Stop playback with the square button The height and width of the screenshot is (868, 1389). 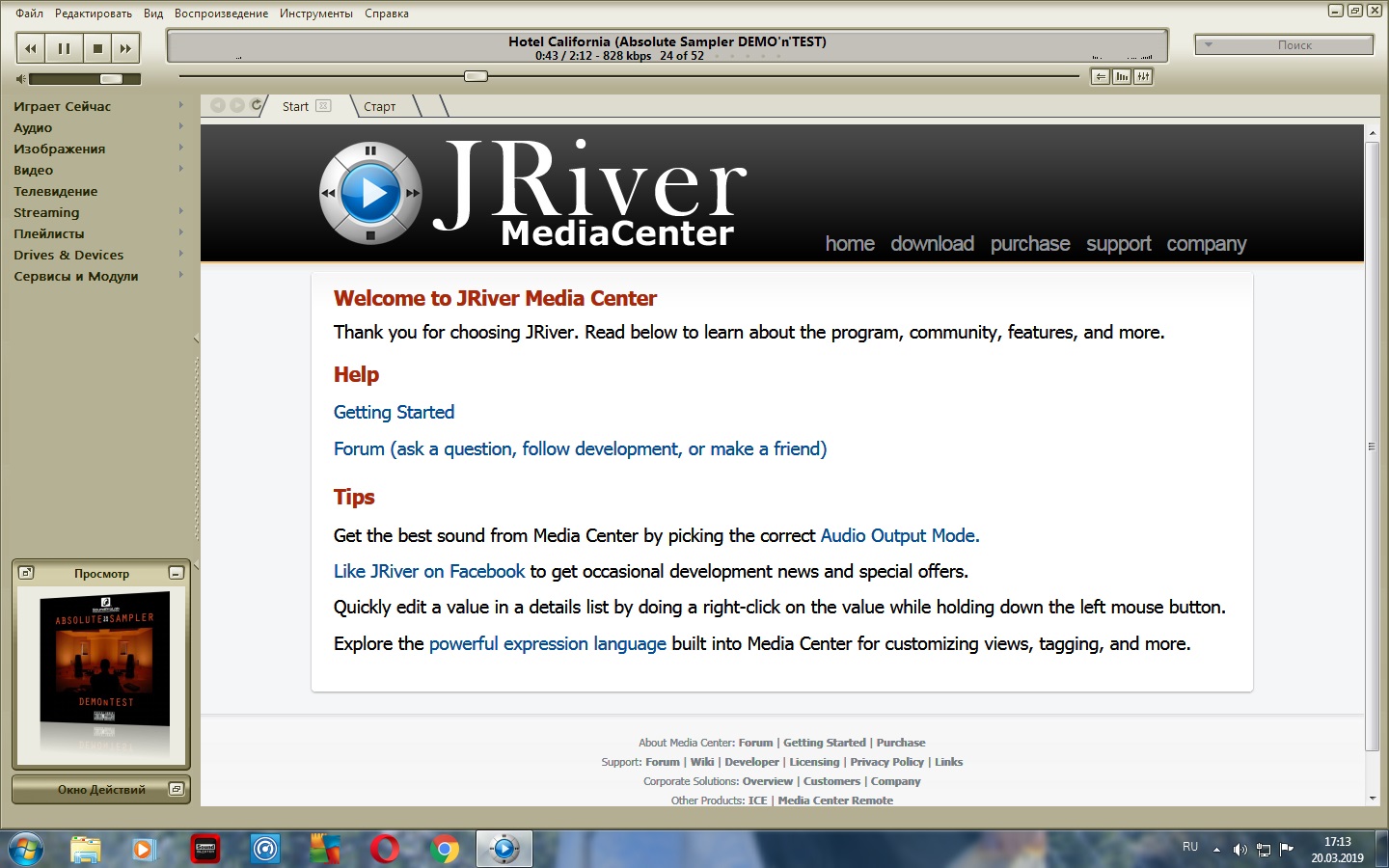[x=96, y=48]
